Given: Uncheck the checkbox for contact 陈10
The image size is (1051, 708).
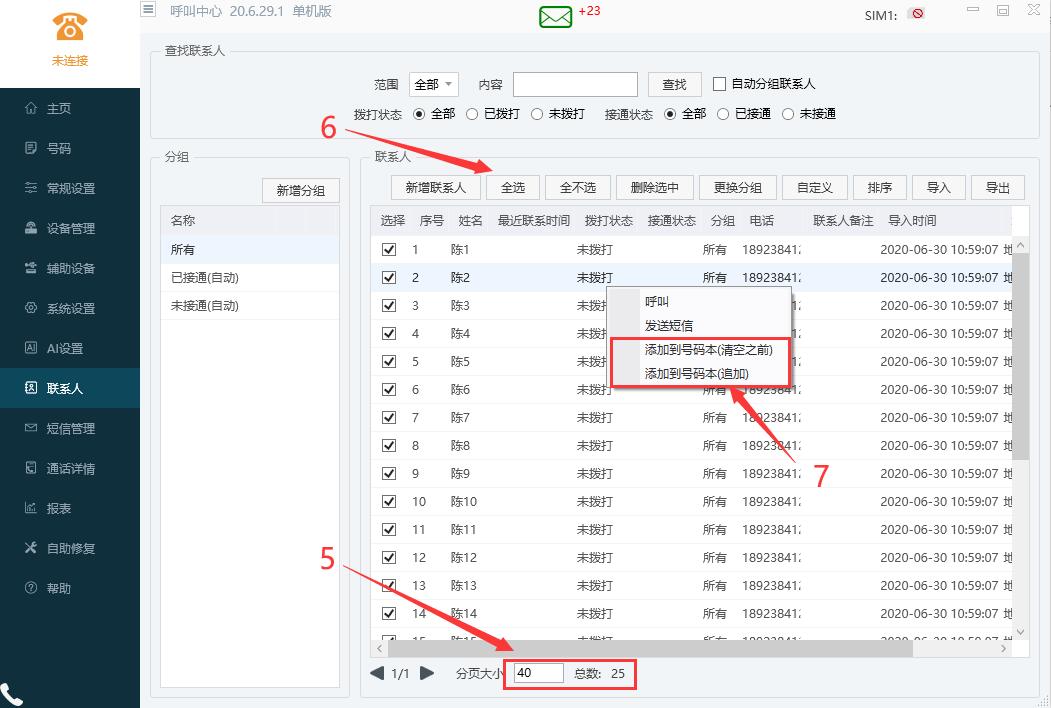Looking at the screenshot, I should (x=389, y=502).
